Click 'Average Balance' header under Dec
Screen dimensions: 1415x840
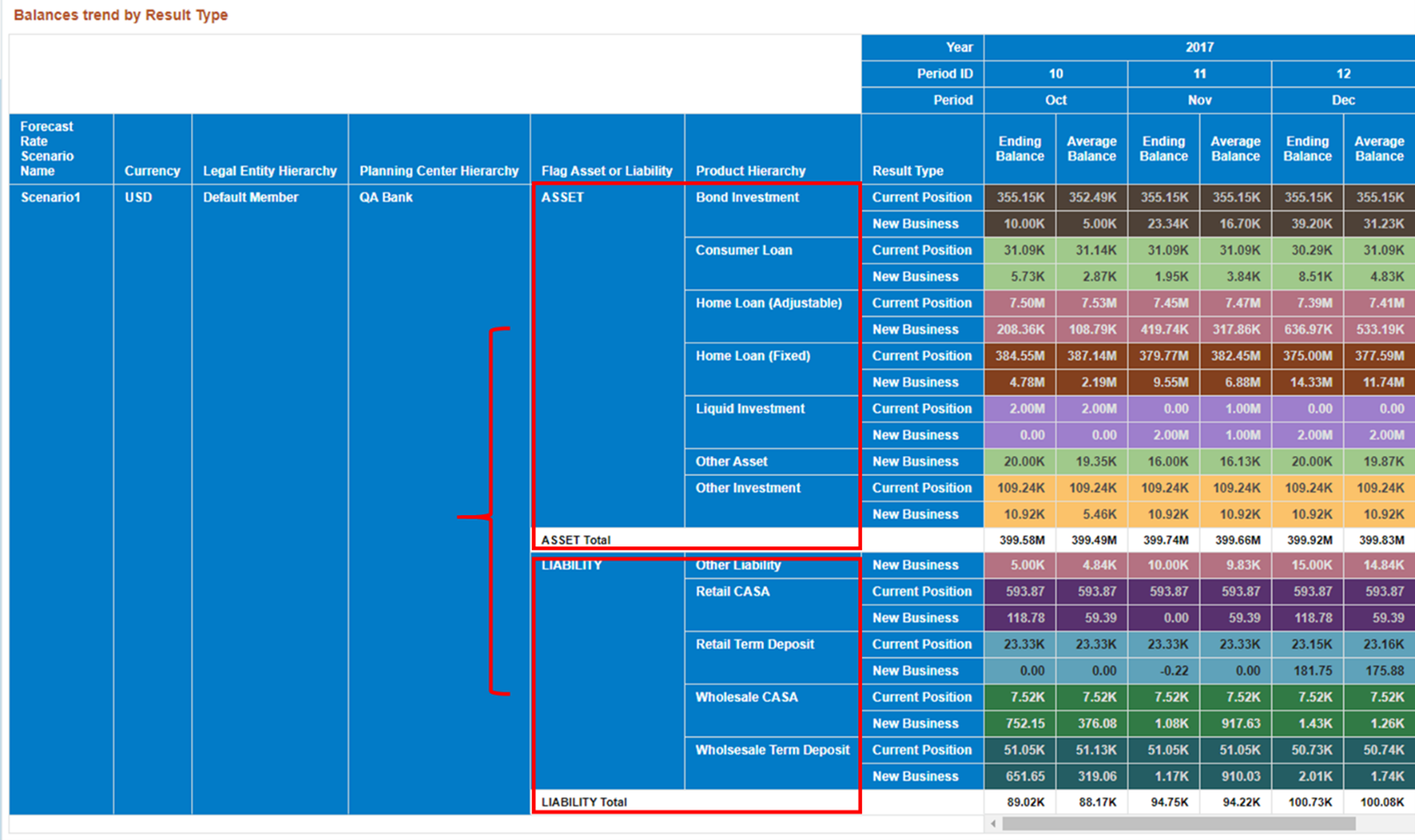pyautogui.click(x=1380, y=149)
